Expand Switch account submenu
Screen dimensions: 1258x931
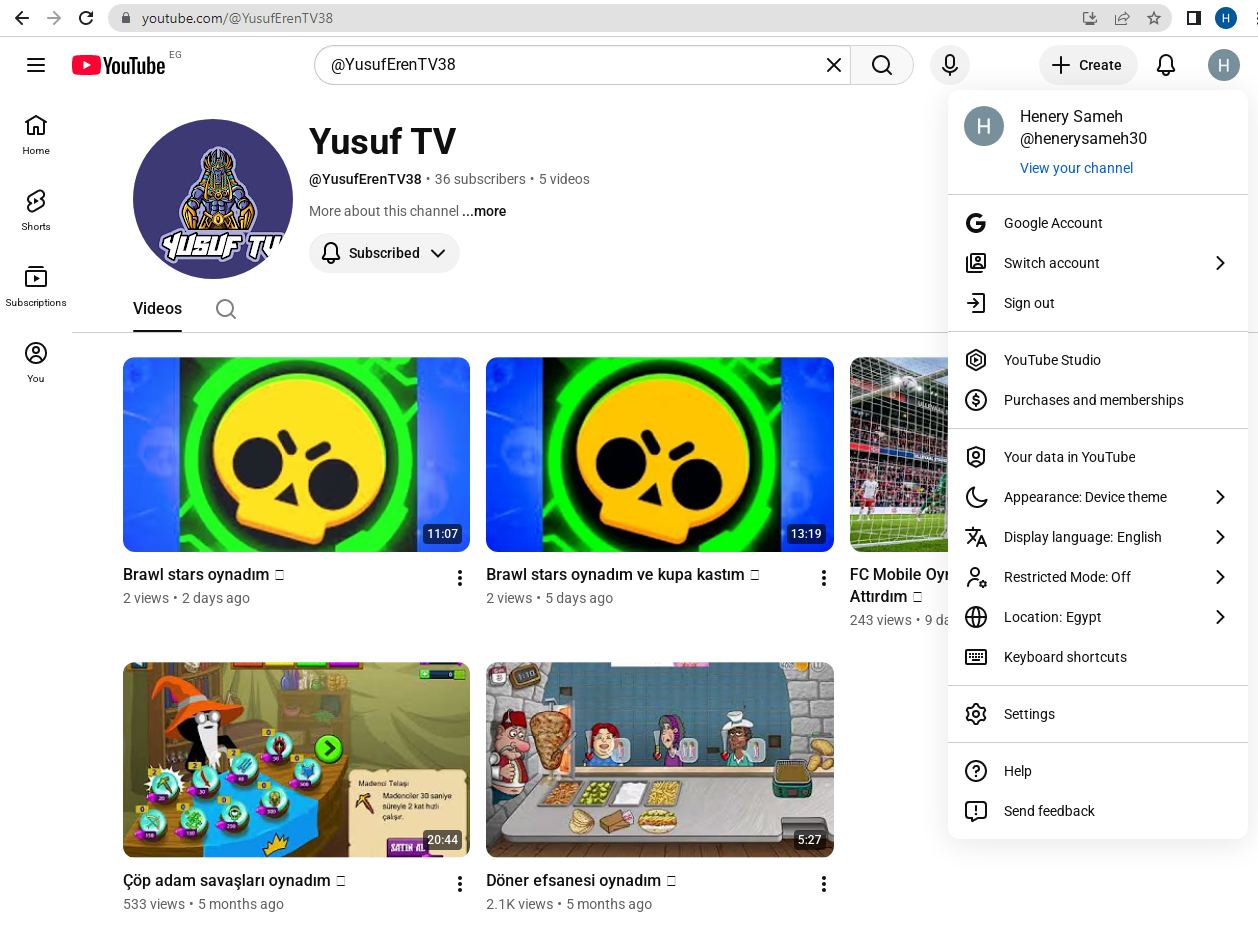coord(1098,263)
